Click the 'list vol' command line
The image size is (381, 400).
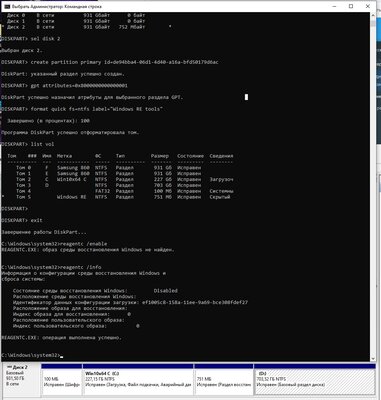pos(28,144)
